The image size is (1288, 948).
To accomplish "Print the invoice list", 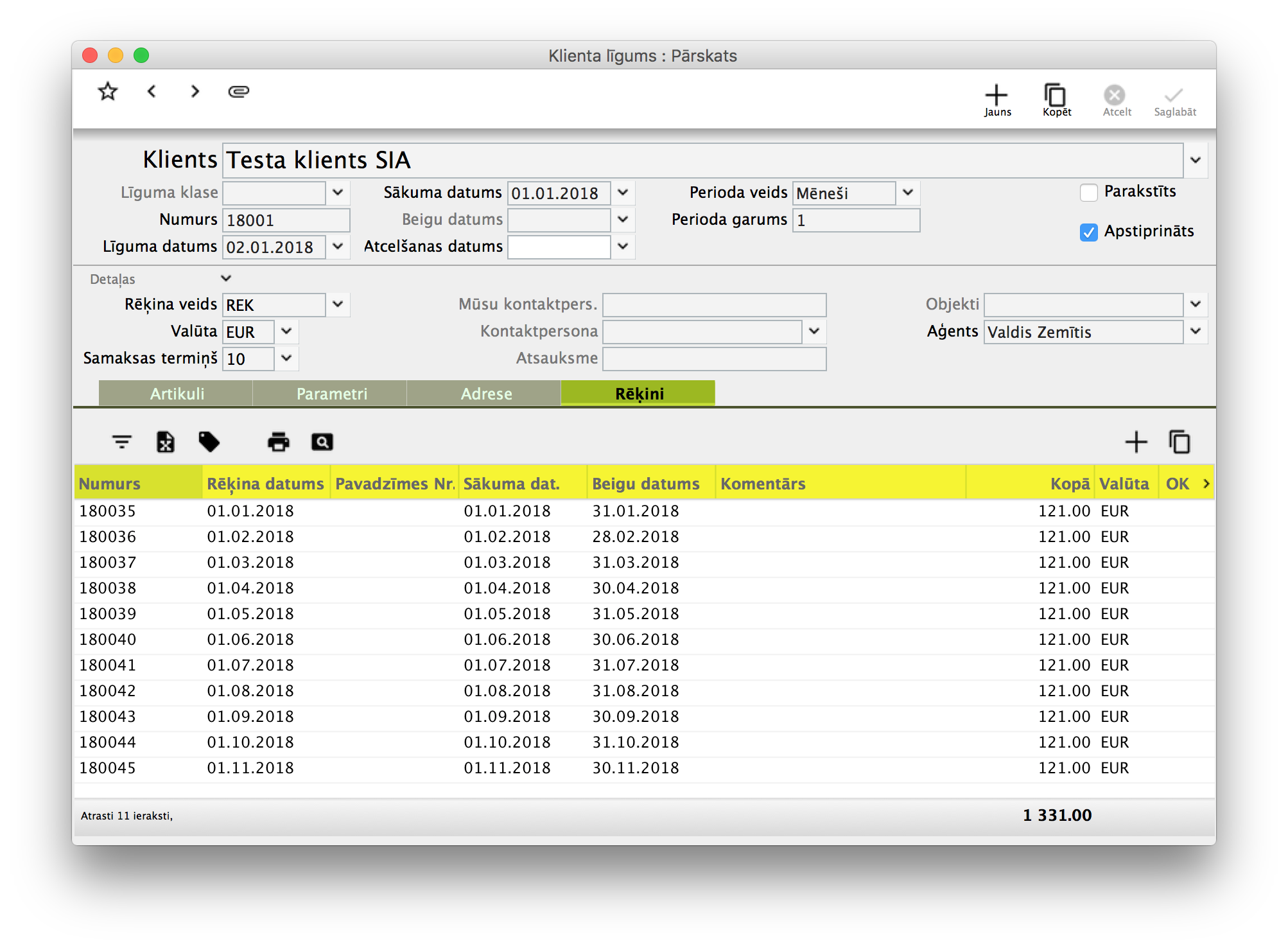I will click(278, 442).
